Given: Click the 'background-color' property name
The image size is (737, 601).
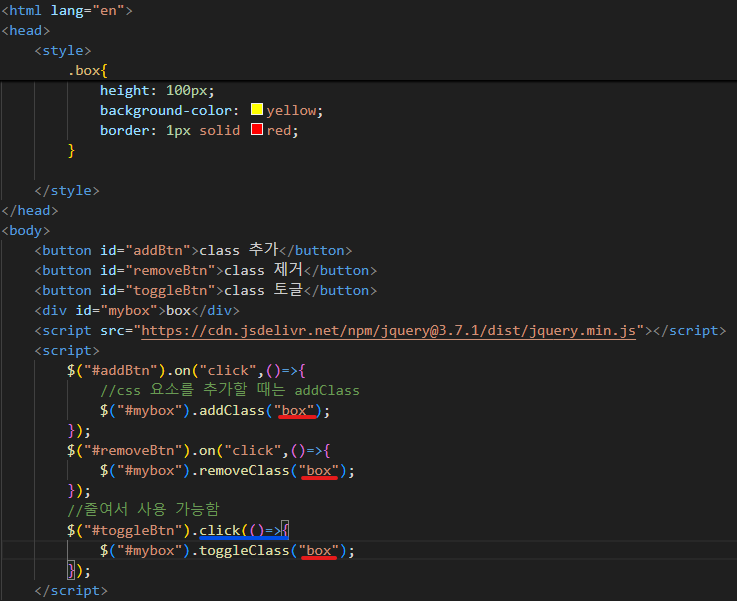Looking at the screenshot, I should pos(166,111).
